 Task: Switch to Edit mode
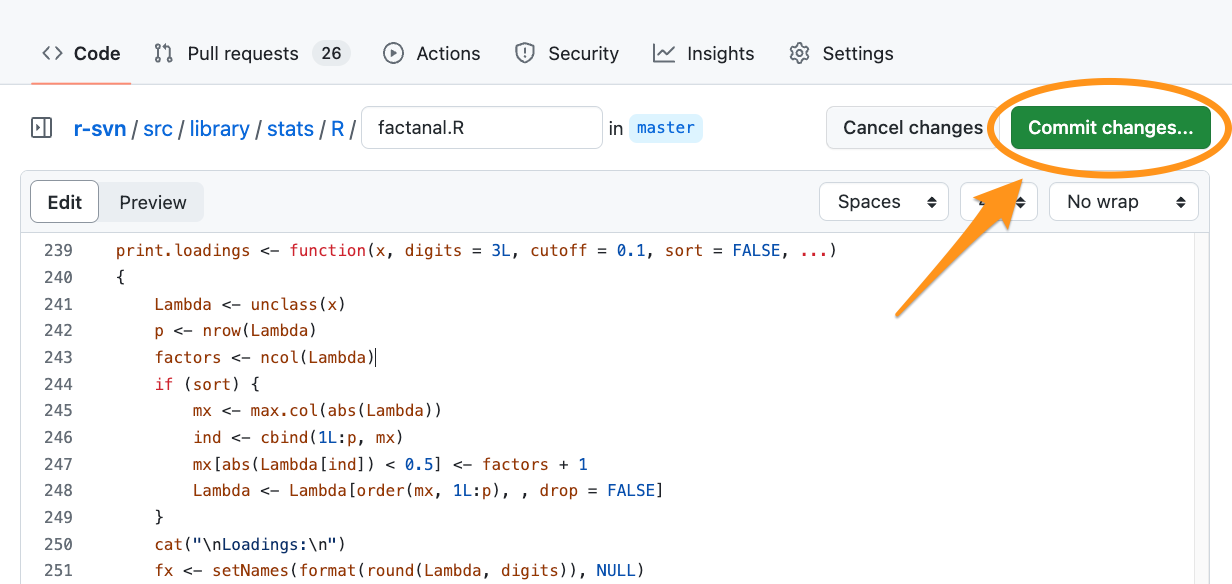coord(65,202)
